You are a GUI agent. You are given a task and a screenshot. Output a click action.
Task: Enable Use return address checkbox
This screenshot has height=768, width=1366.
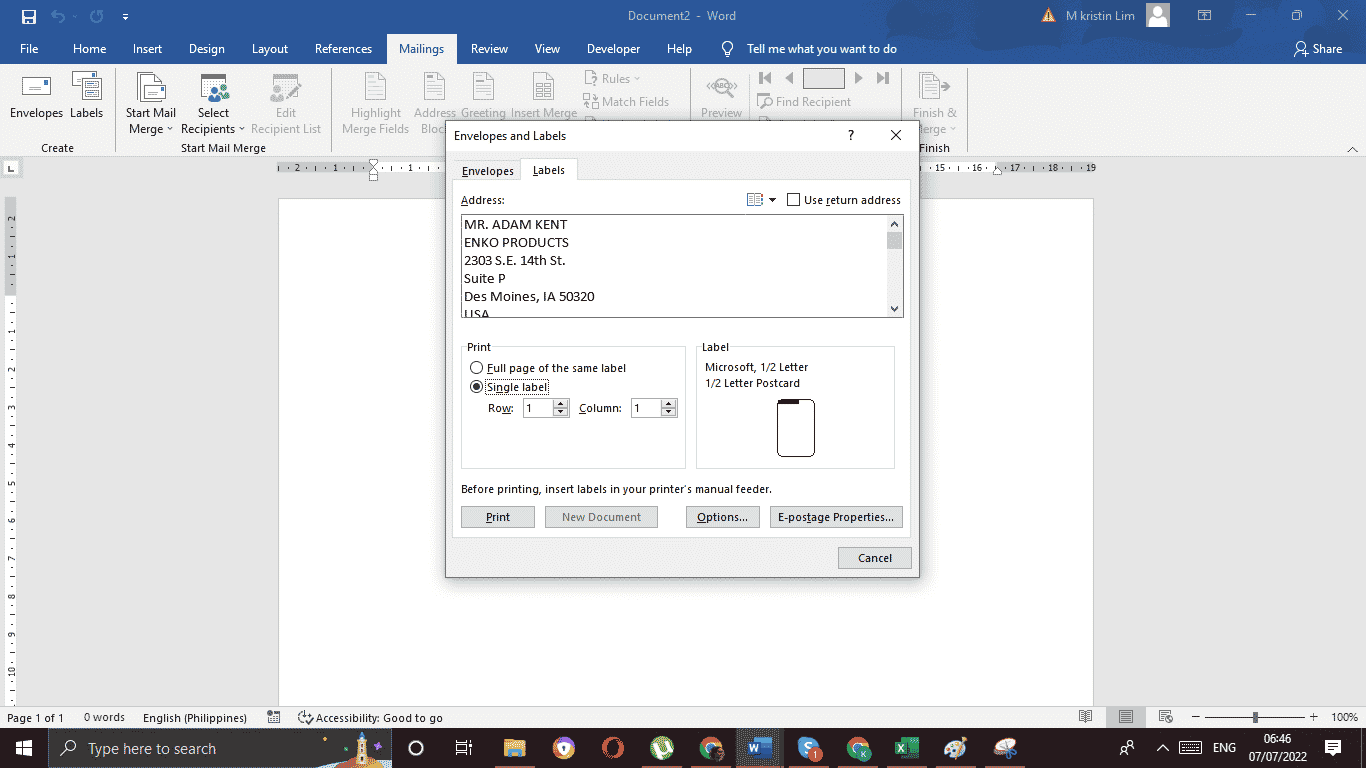coord(794,200)
